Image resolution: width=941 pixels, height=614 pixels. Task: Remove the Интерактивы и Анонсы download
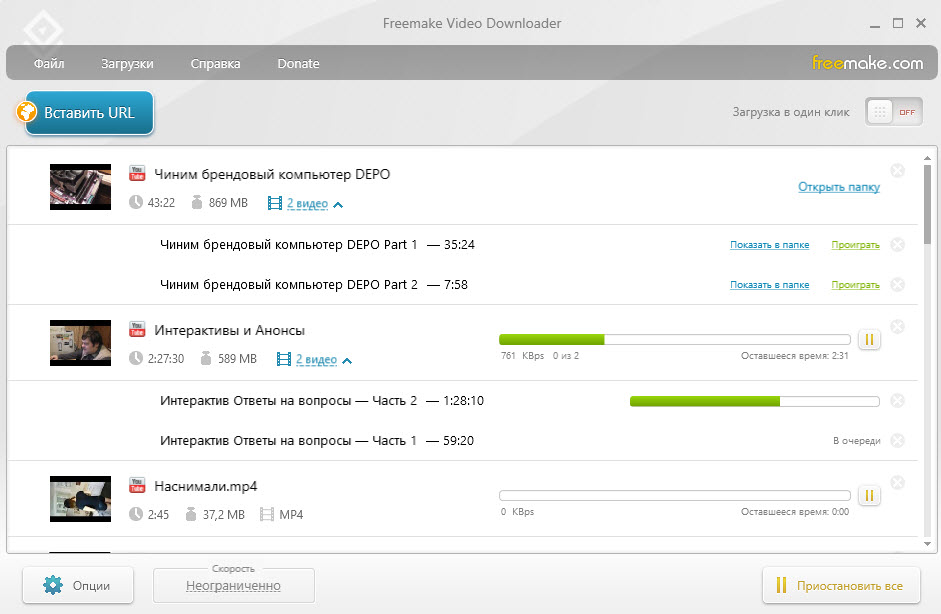pos(897,327)
